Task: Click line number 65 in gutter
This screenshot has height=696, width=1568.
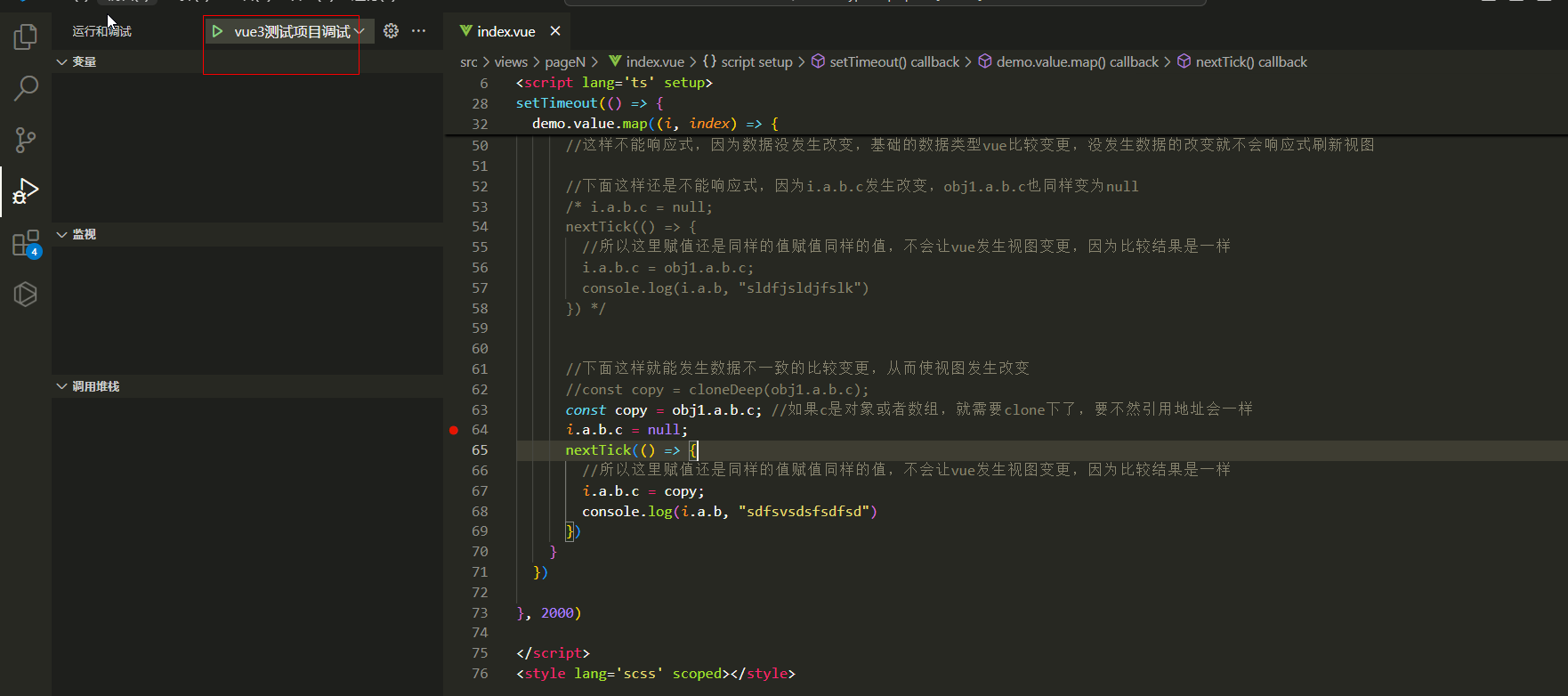Action: 480,450
